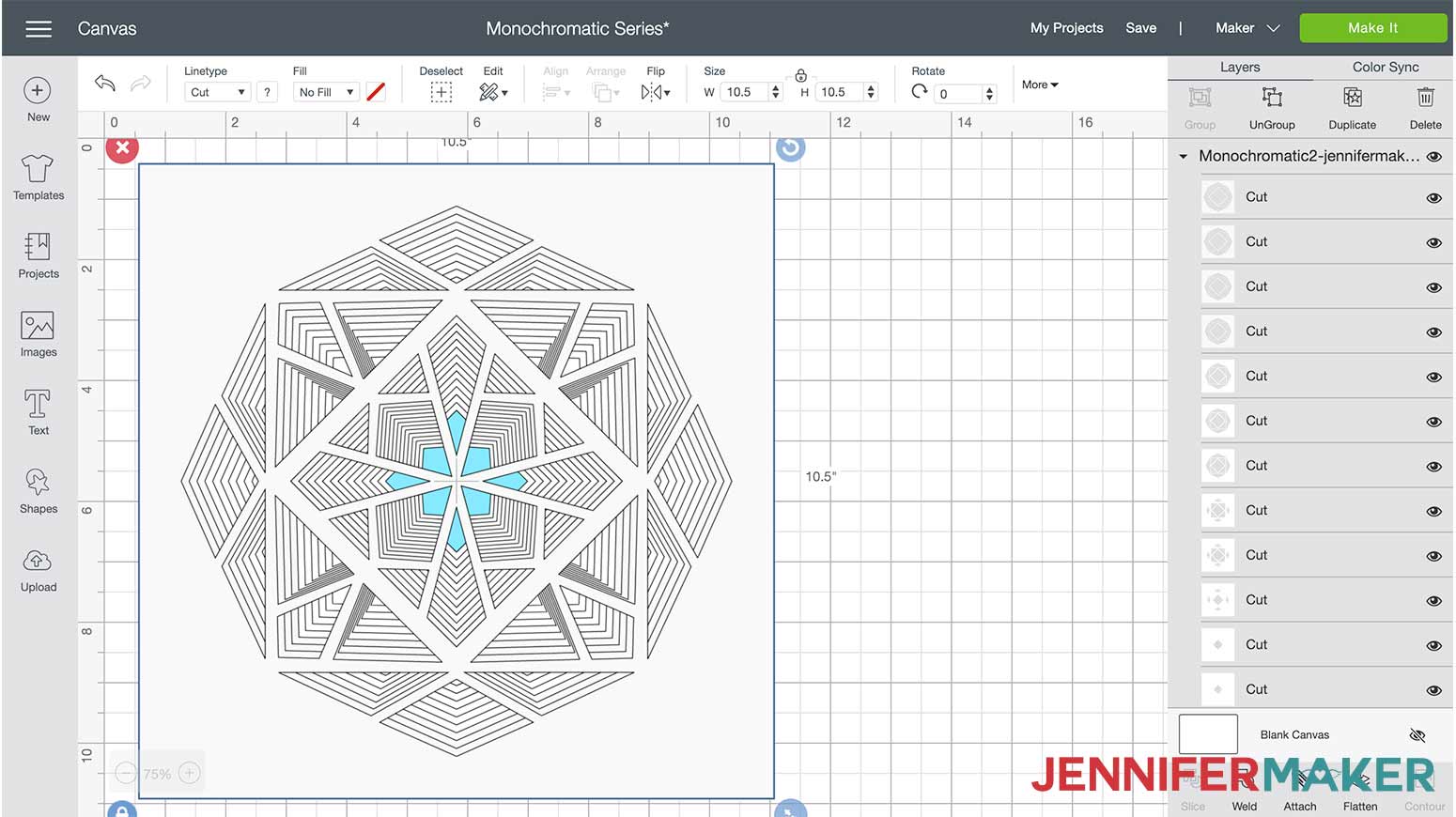Expand the More toolbar menu
Image resolution: width=1456 pixels, height=817 pixels.
point(1040,85)
